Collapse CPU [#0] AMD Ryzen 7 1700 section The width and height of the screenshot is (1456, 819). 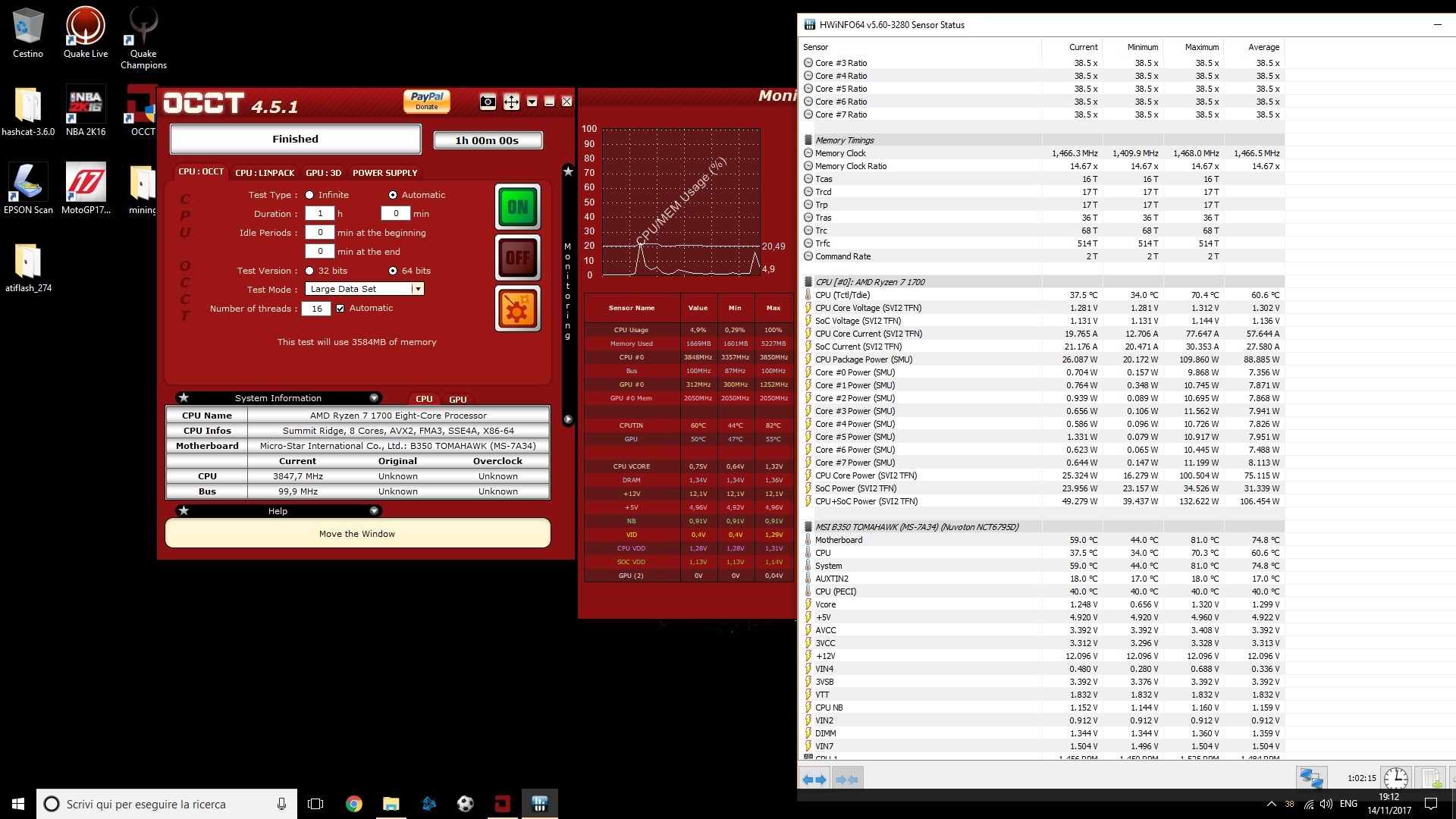tap(808, 282)
